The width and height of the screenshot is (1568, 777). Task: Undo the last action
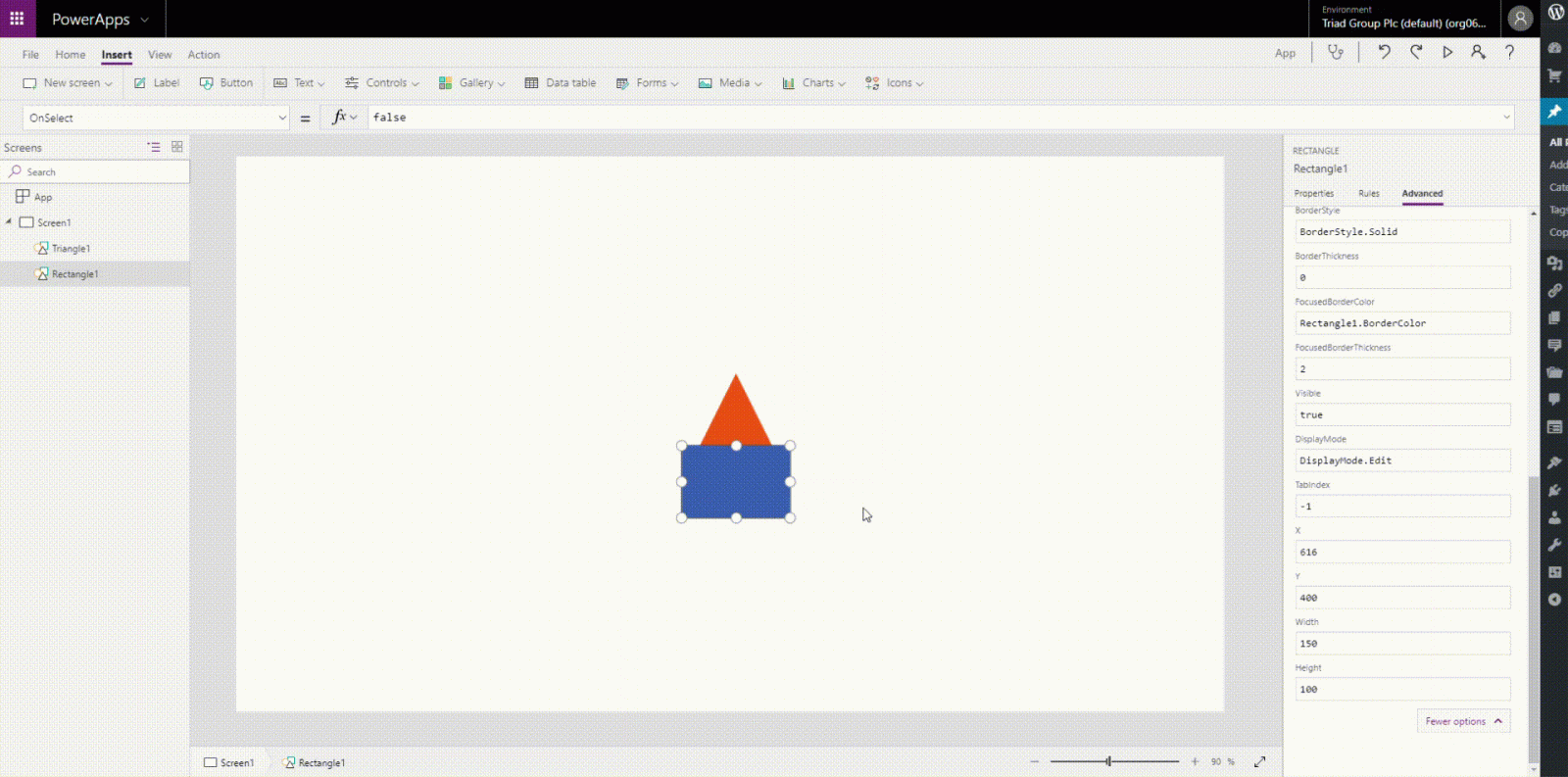[1384, 52]
